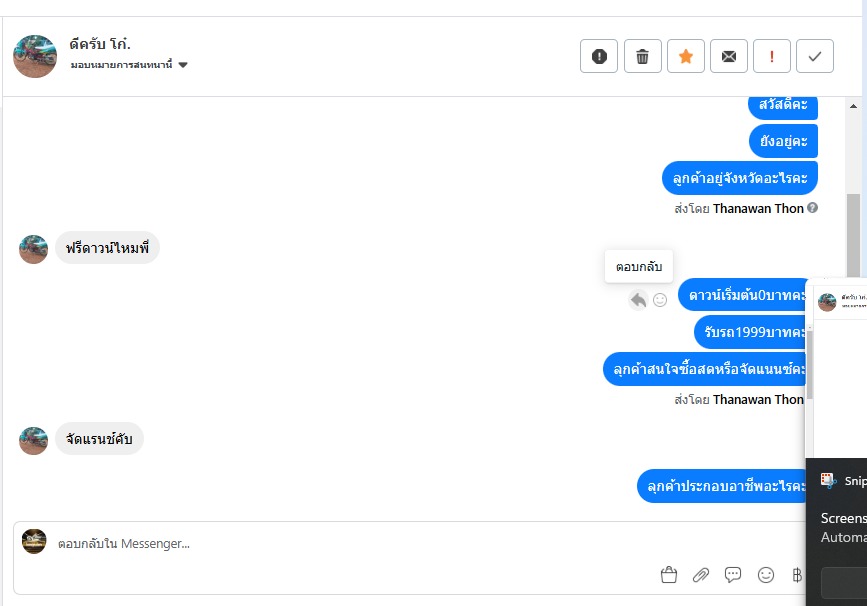Expand the มอบหมายการสนทนานี้ dropdown
Viewport: 867px width, 606px height.
coord(183,65)
